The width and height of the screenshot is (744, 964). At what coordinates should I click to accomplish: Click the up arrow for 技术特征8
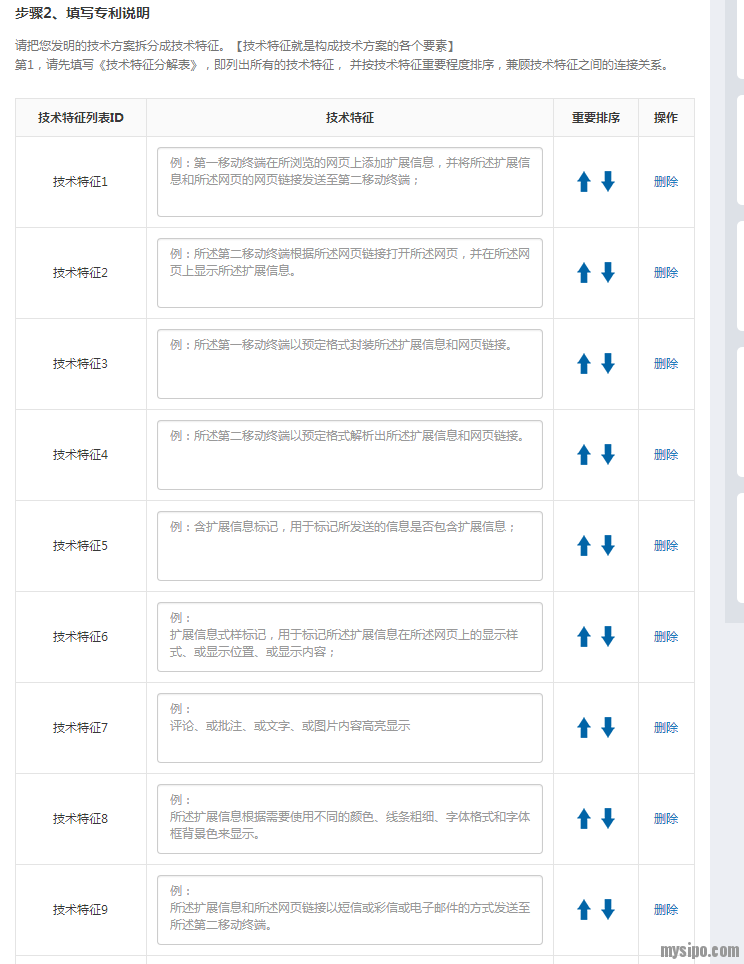tap(584, 819)
